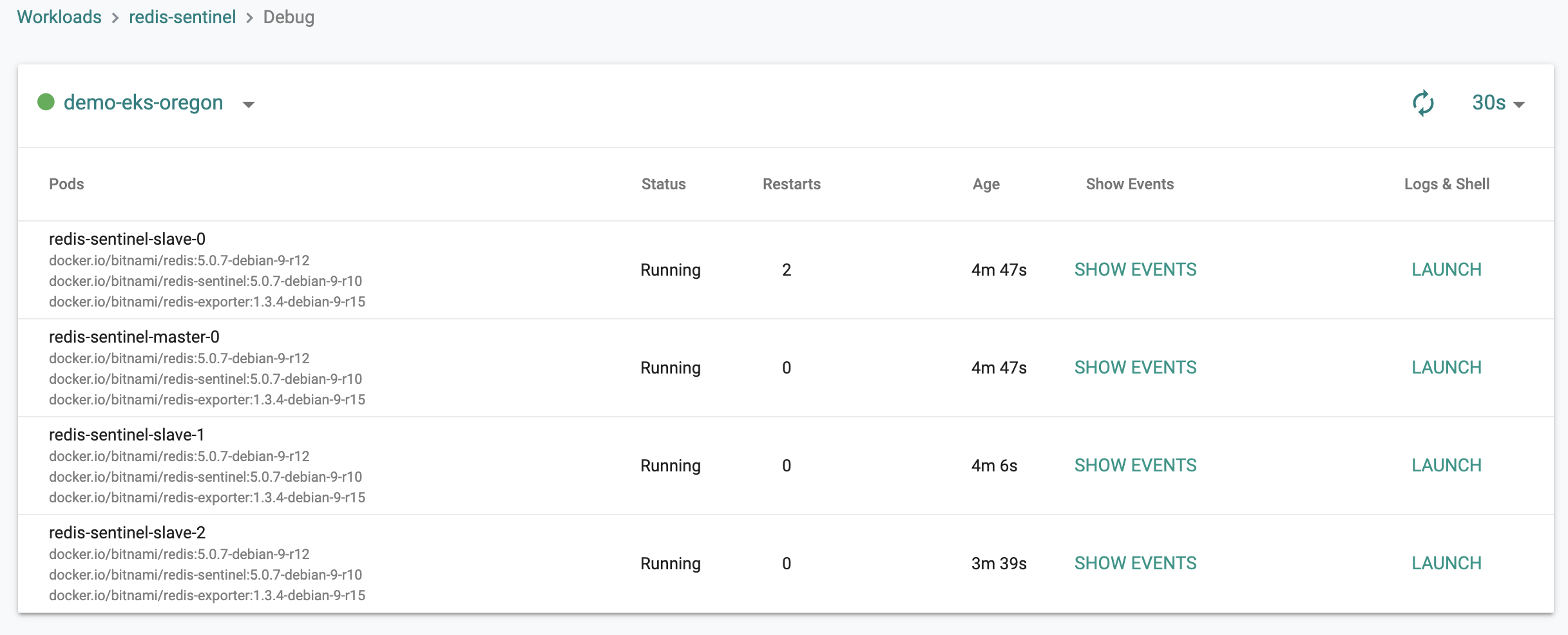Click redis-sentinel image line under redis-sentinel-master-0

point(206,379)
